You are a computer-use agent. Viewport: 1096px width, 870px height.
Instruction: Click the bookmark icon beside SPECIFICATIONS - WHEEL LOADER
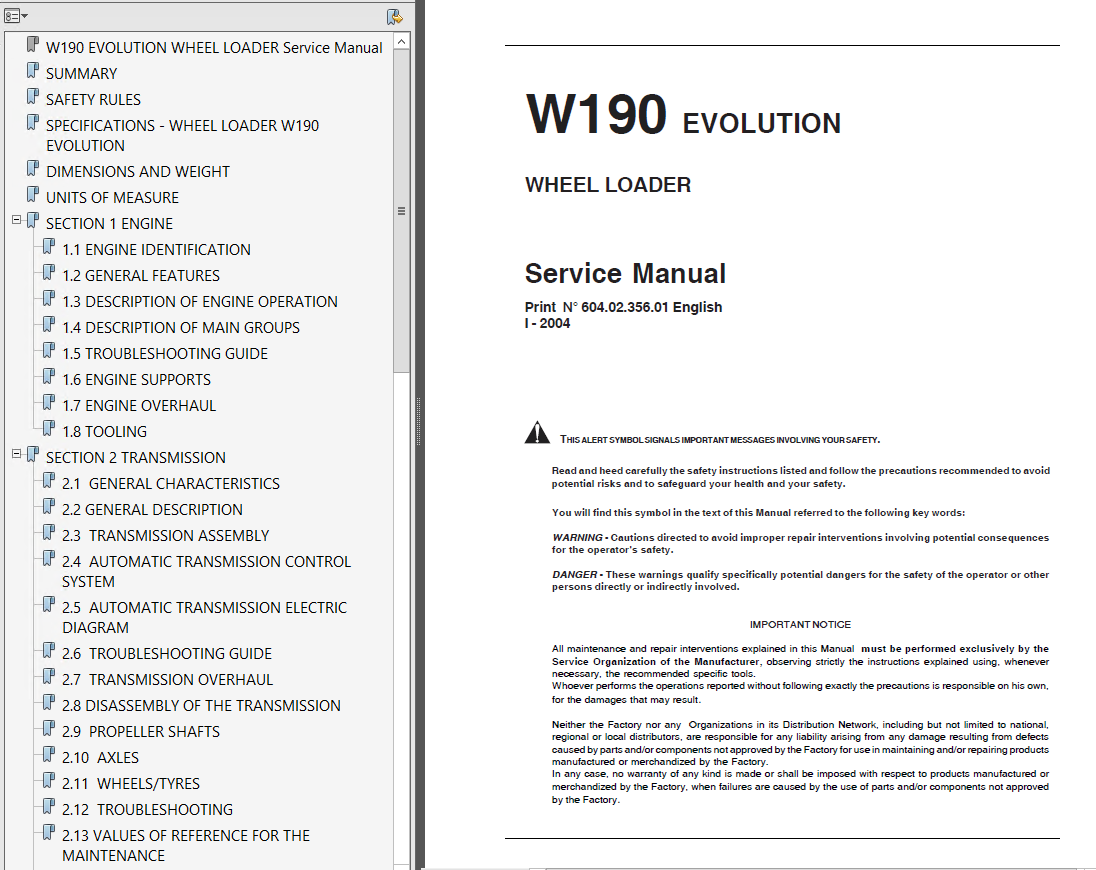pyautogui.click(x=33, y=122)
